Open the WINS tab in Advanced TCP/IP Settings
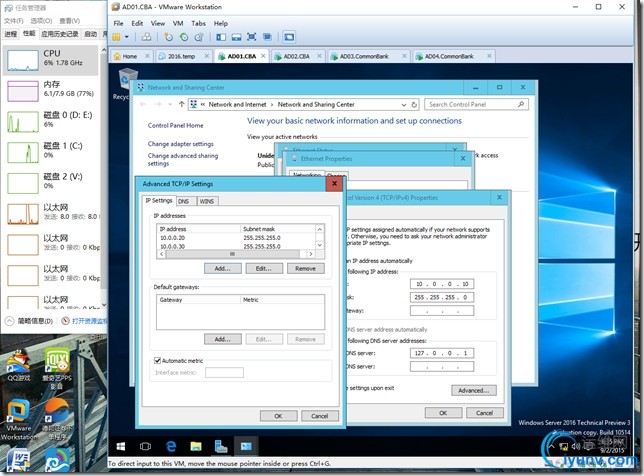 207,201
